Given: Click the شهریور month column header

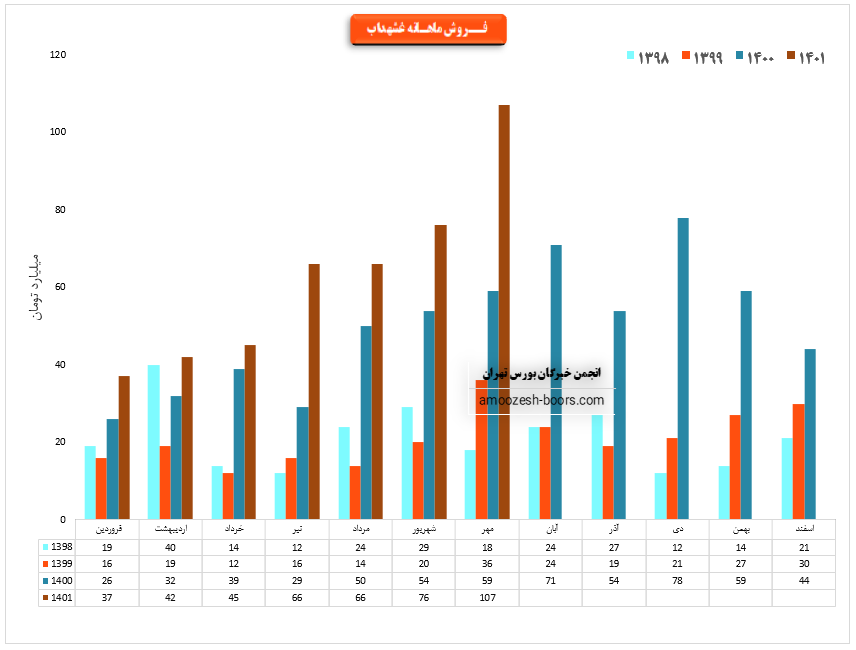Looking at the screenshot, I should tap(424, 528).
